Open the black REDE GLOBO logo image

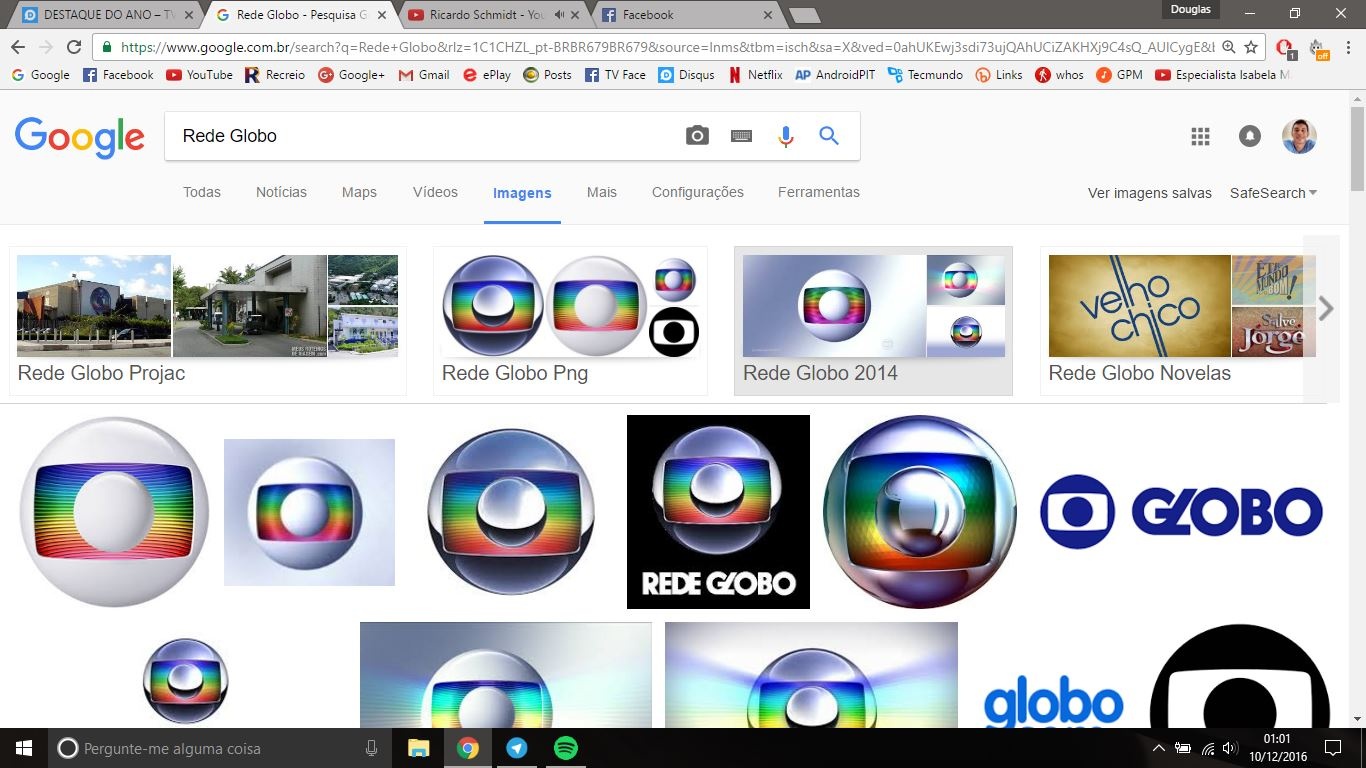tap(718, 511)
